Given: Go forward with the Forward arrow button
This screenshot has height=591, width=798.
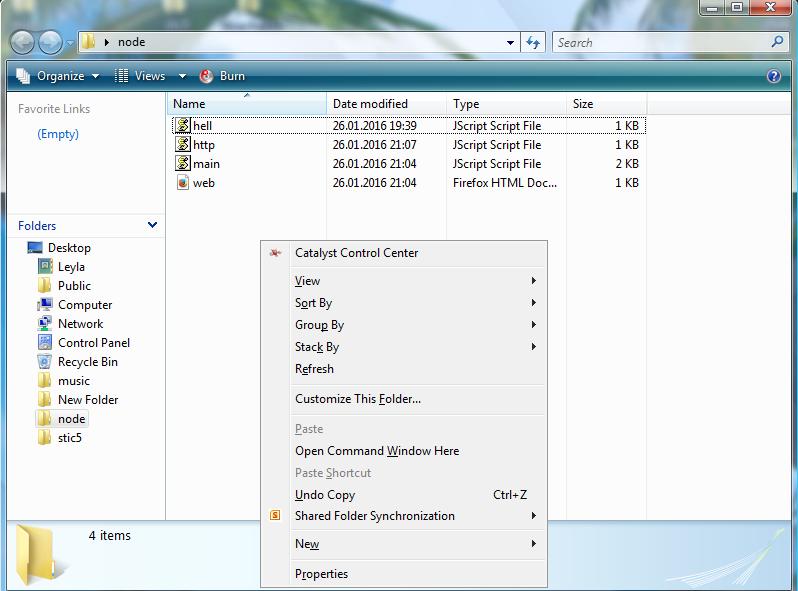Looking at the screenshot, I should [50, 43].
